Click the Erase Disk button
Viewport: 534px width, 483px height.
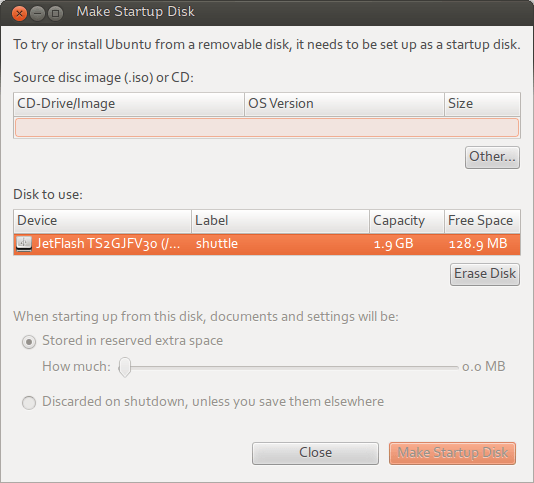point(485,274)
